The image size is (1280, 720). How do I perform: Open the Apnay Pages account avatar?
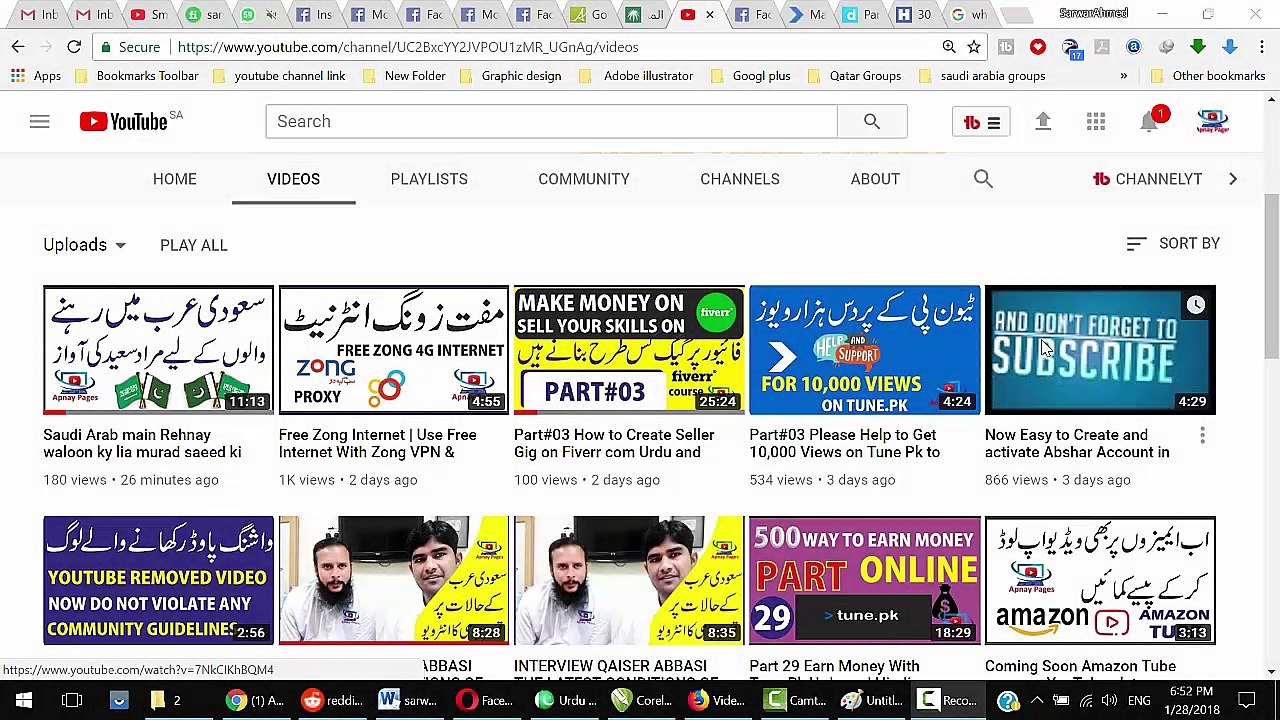[1213, 122]
